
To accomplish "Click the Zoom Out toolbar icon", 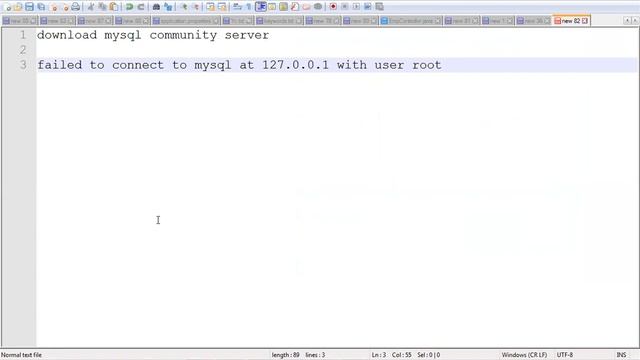I will [196, 7].
